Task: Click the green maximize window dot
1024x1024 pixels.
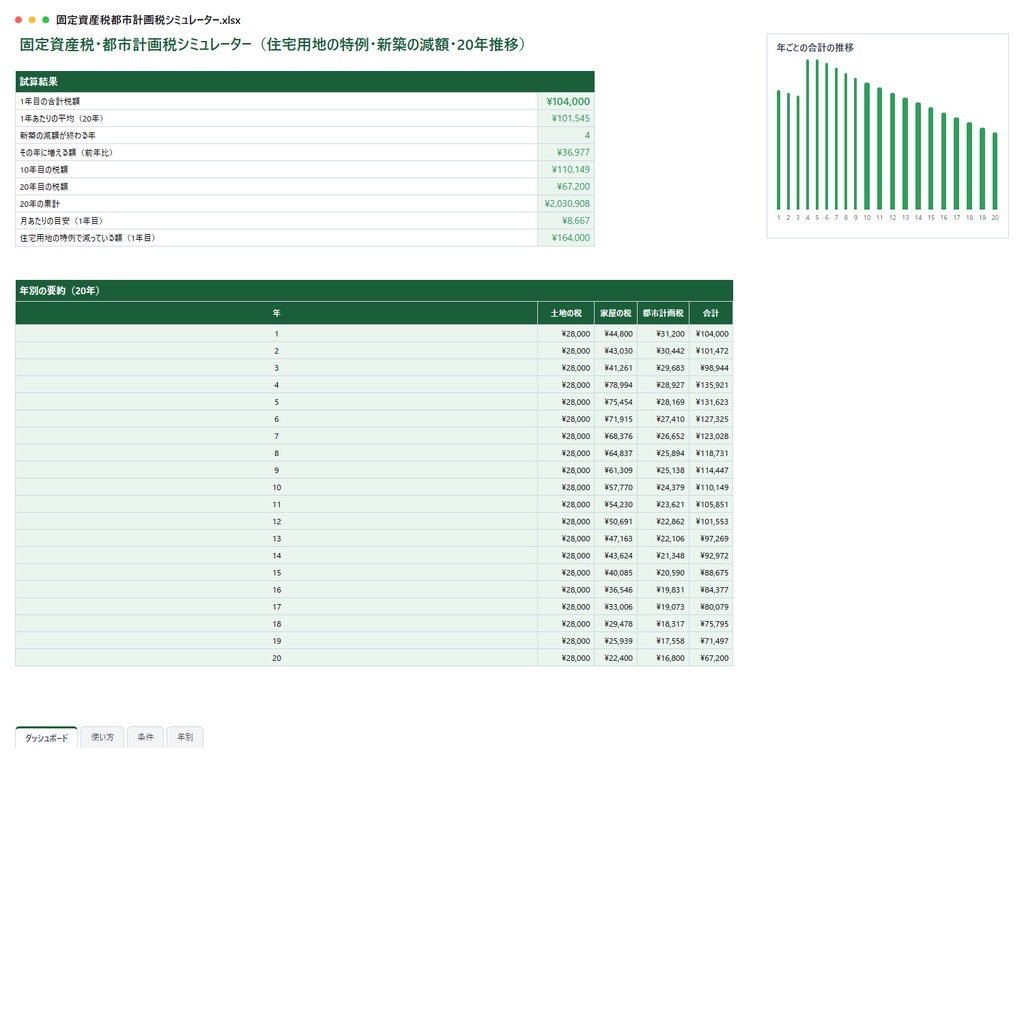Action: [x=46, y=20]
